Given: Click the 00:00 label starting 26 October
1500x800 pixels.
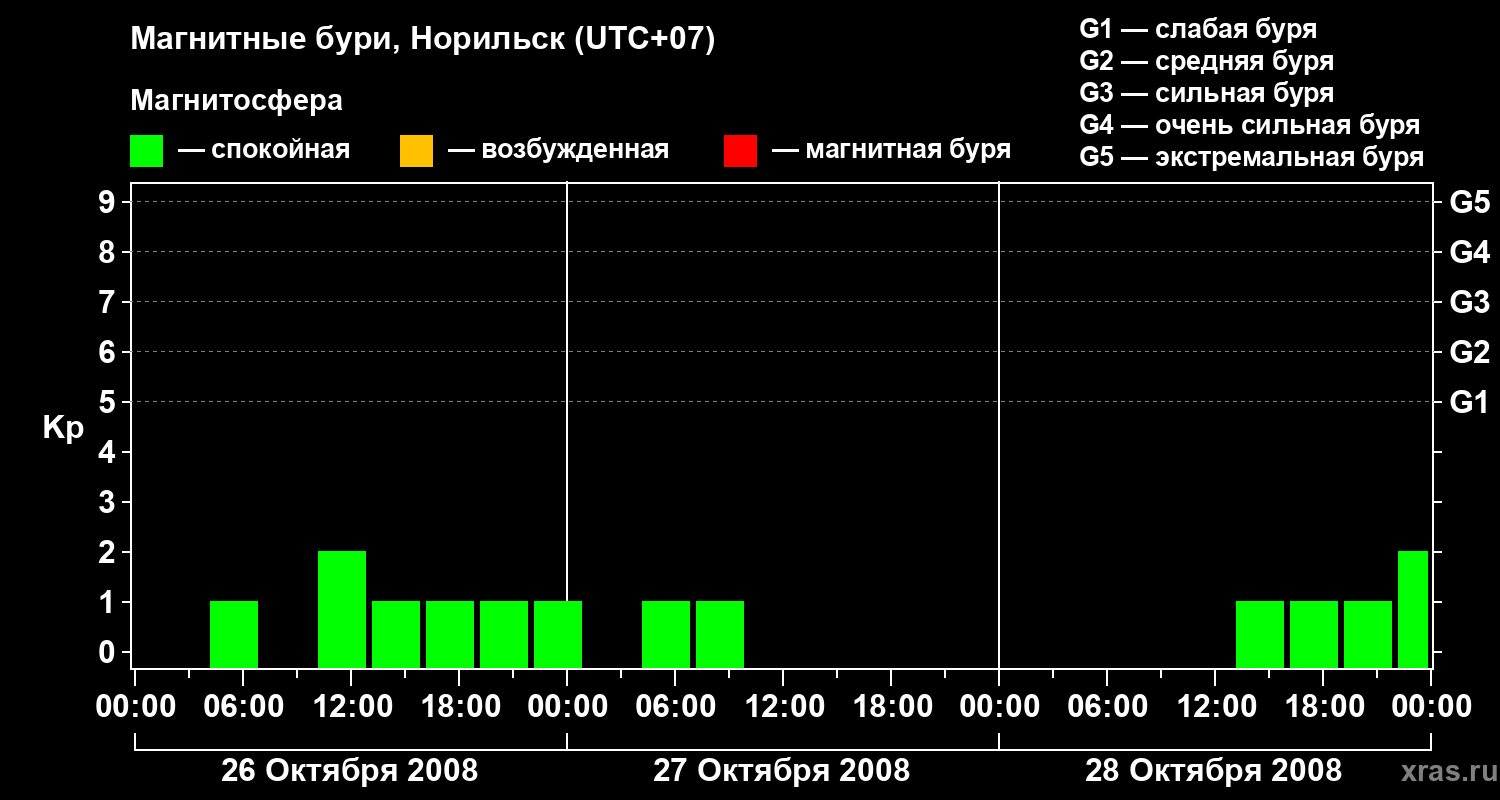Looking at the screenshot, I should (x=136, y=706).
